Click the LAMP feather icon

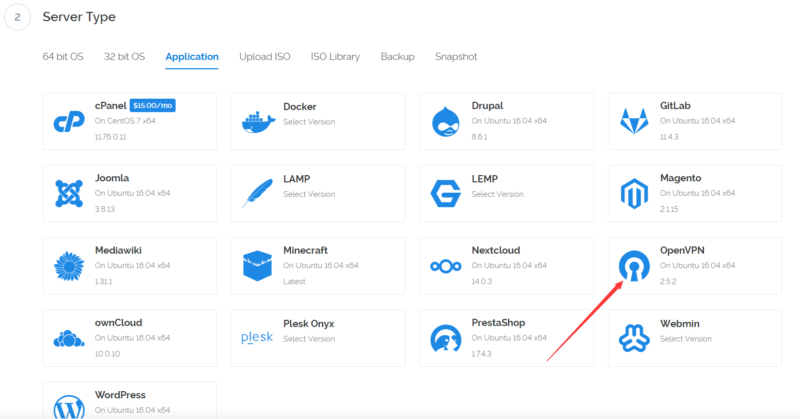click(257, 194)
